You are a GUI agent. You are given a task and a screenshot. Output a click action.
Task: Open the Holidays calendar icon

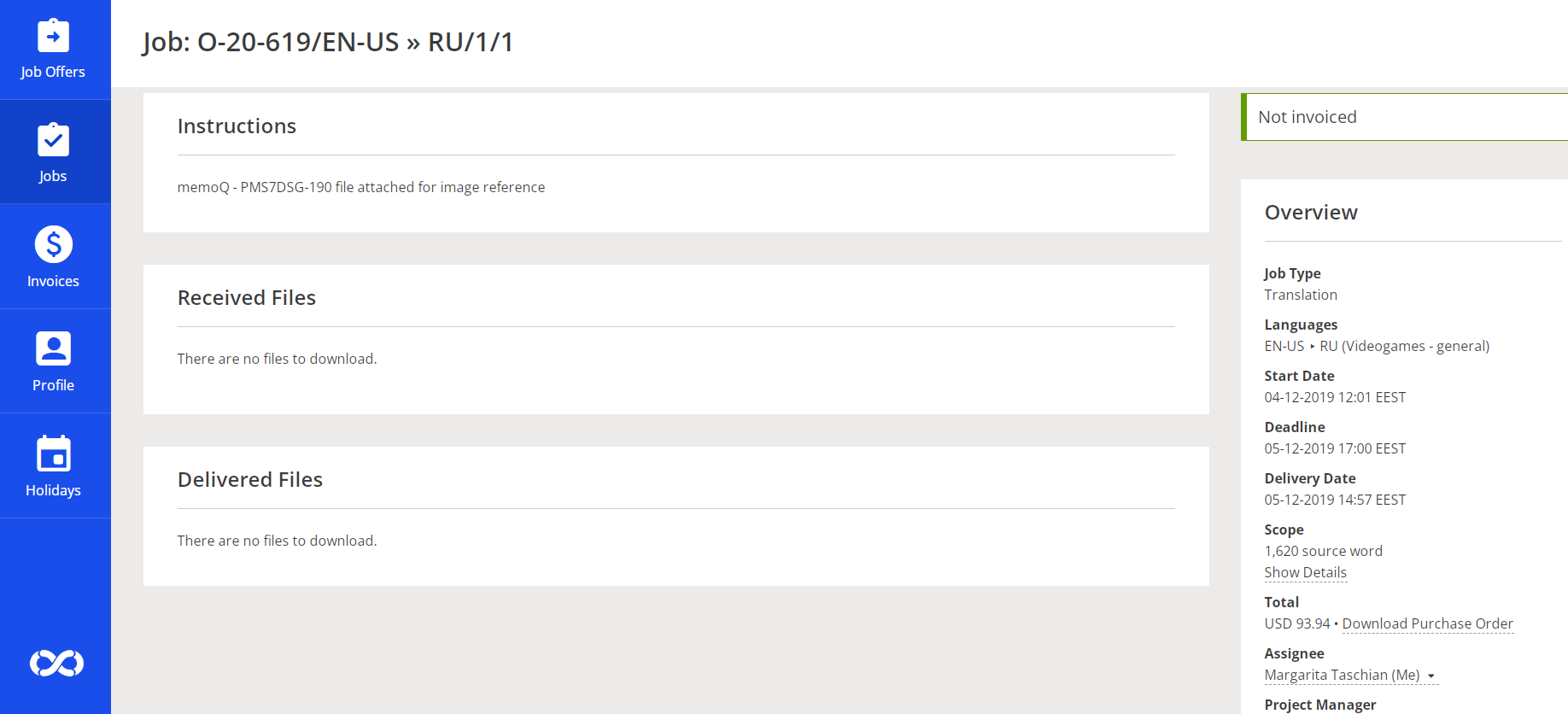[x=53, y=454]
